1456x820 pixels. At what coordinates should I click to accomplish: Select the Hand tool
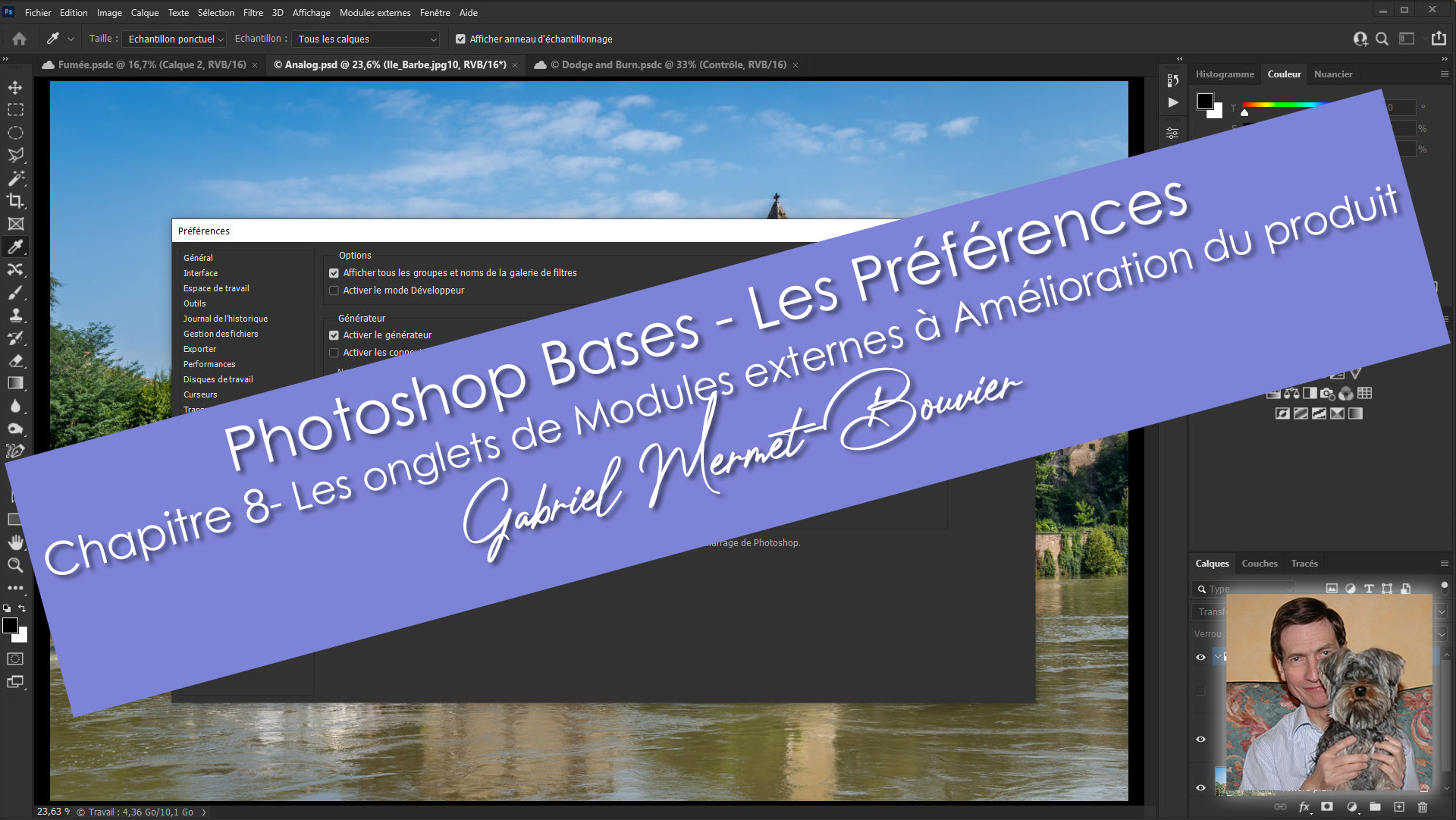pyautogui.click(x=15, y=542)
